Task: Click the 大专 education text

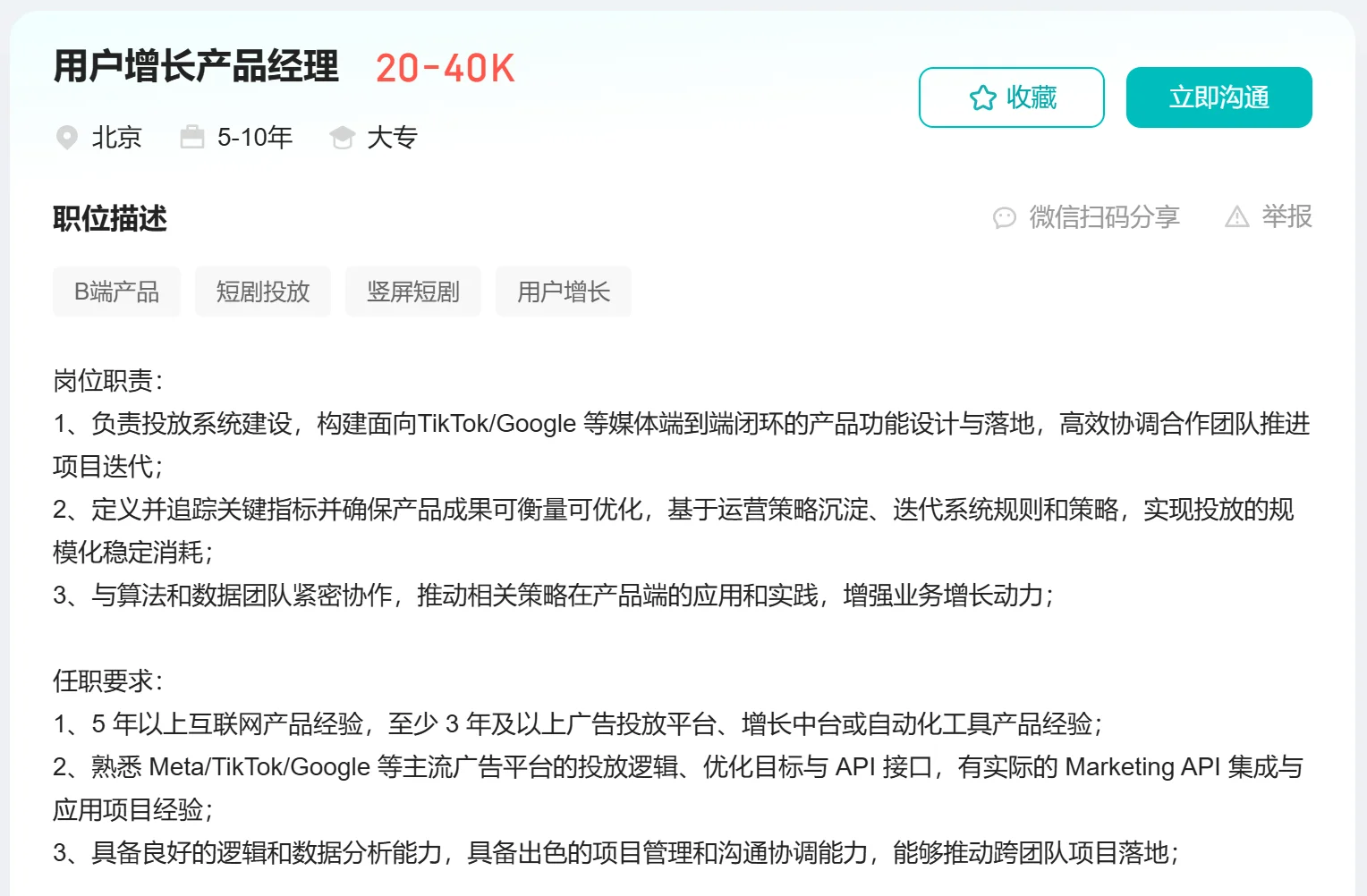Action: coord(393,138)
